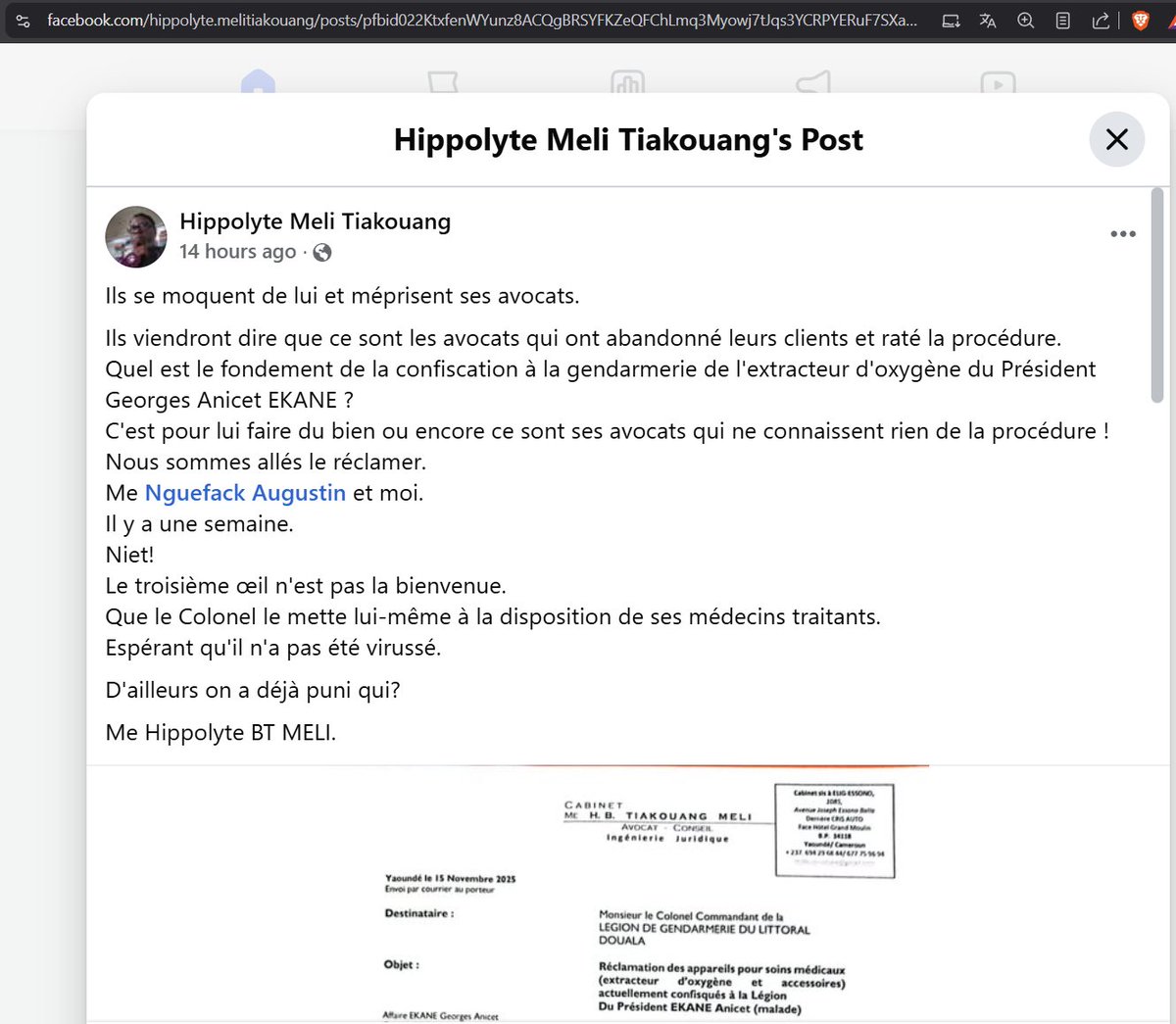Open site information icon left of URL
The width and height of the screenshot is (1176, 1024).
(24, 21)
